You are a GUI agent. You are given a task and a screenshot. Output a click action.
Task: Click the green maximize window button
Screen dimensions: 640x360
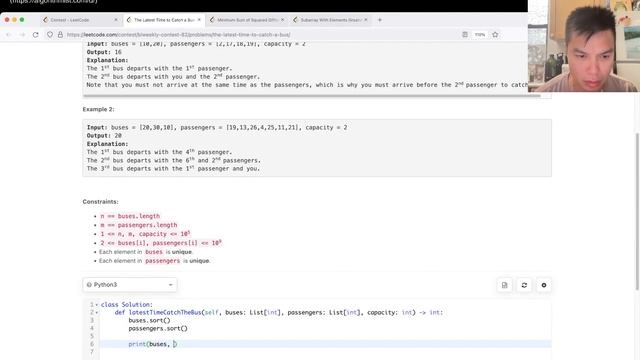[x=22, y=20]
